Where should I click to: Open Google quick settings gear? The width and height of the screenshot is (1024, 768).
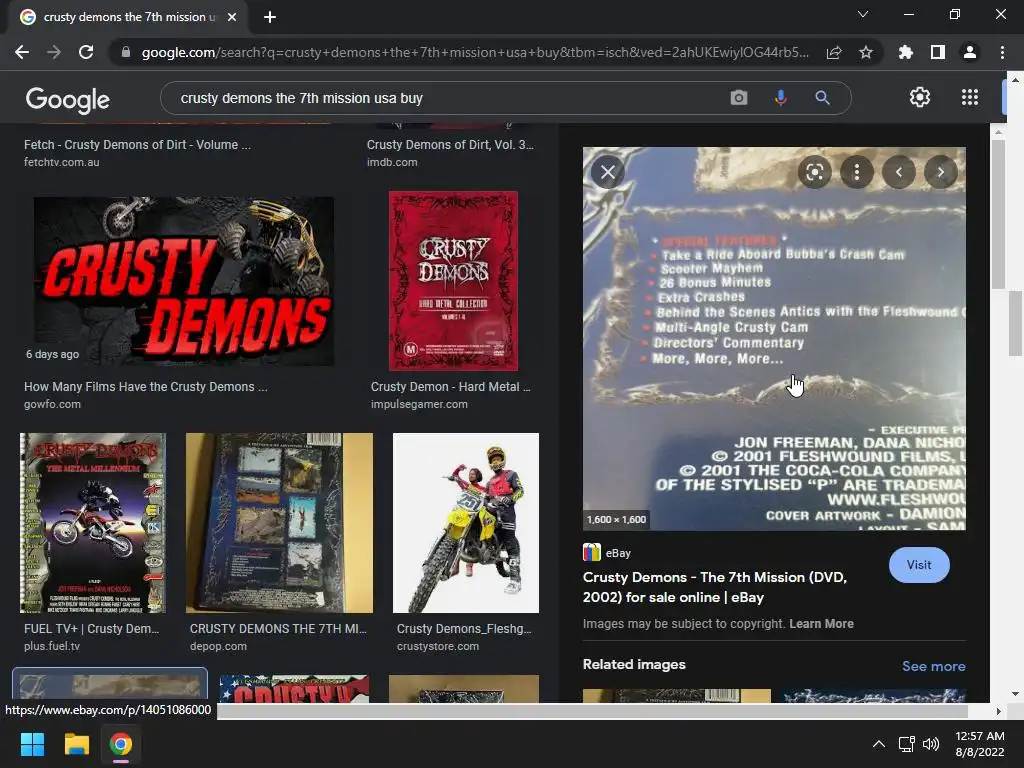920,97
